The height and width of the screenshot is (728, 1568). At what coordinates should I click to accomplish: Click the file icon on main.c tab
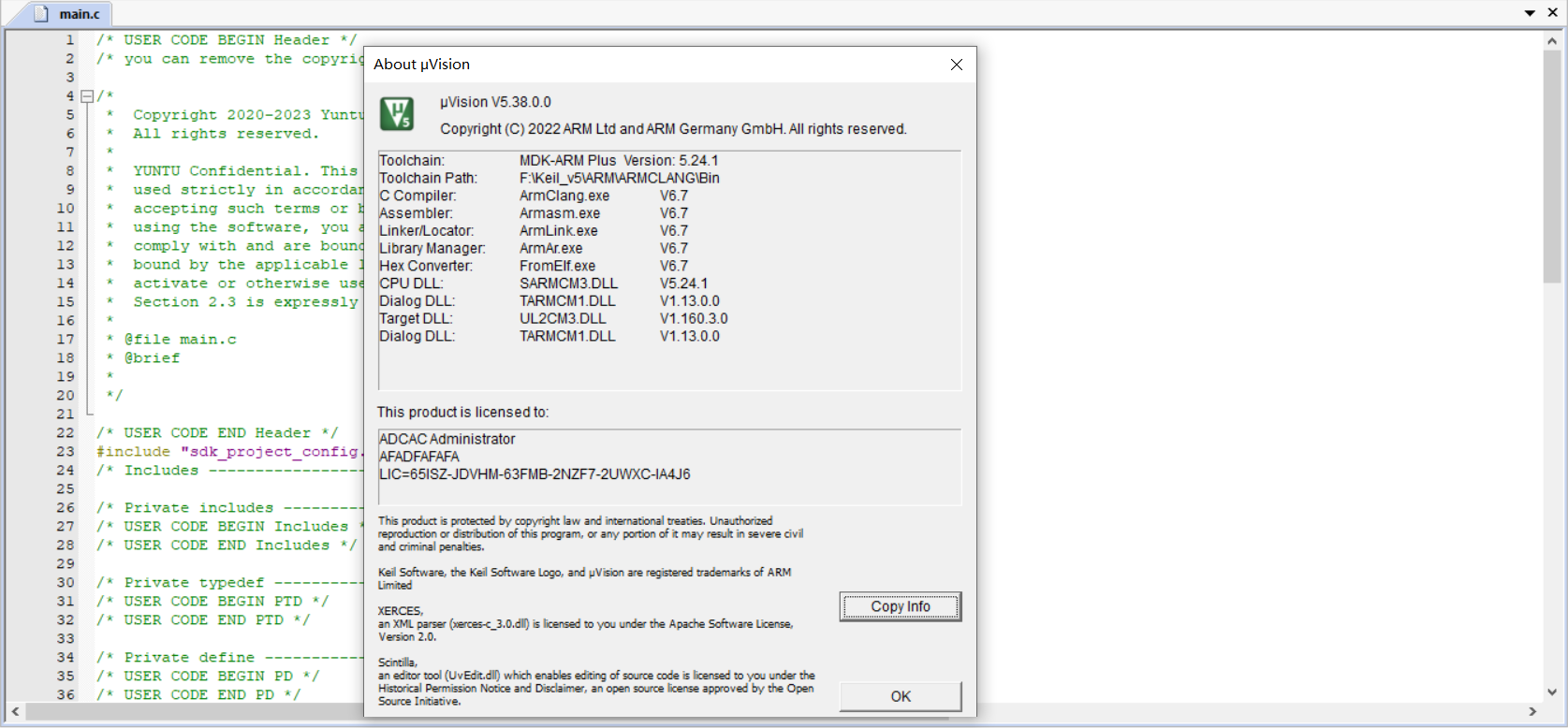(41, 14)
